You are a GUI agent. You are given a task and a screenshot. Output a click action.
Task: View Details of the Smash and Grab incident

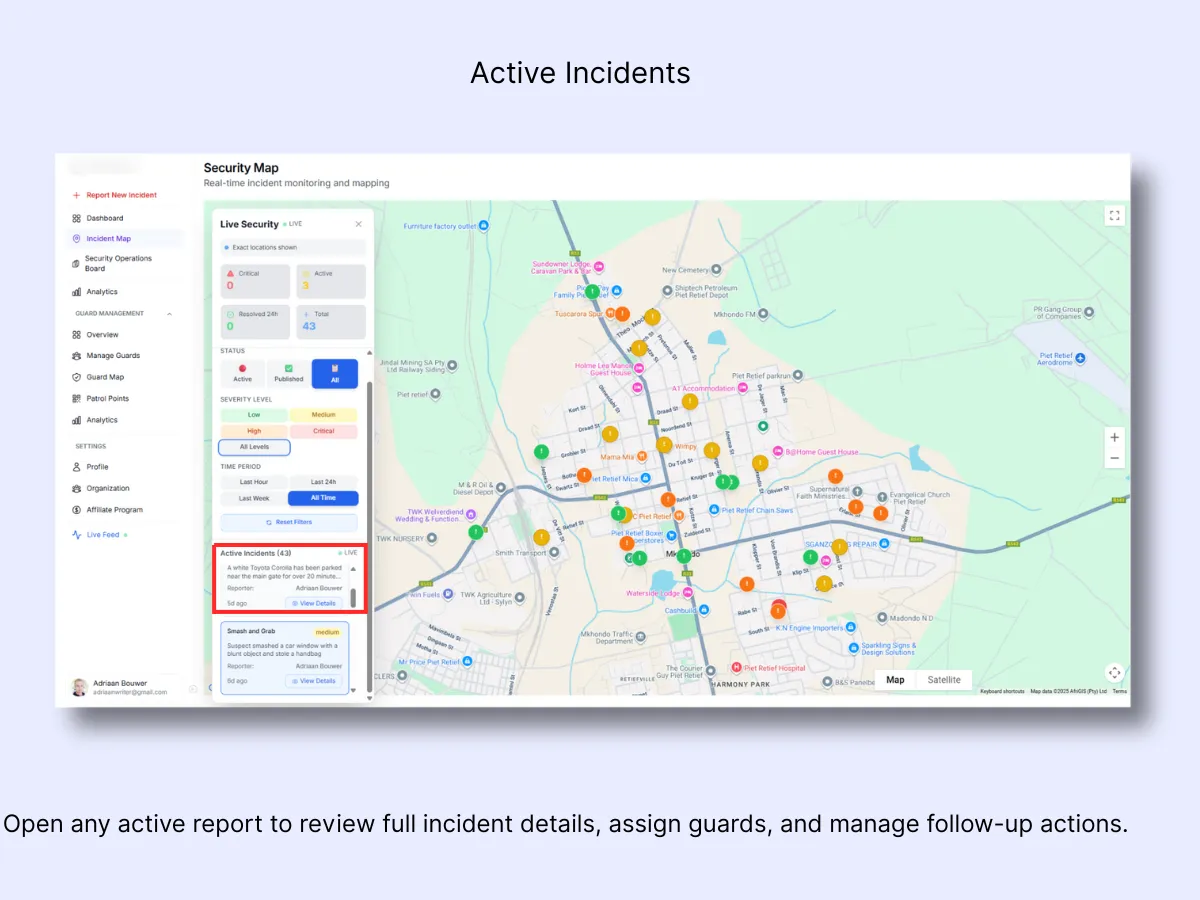316,681
